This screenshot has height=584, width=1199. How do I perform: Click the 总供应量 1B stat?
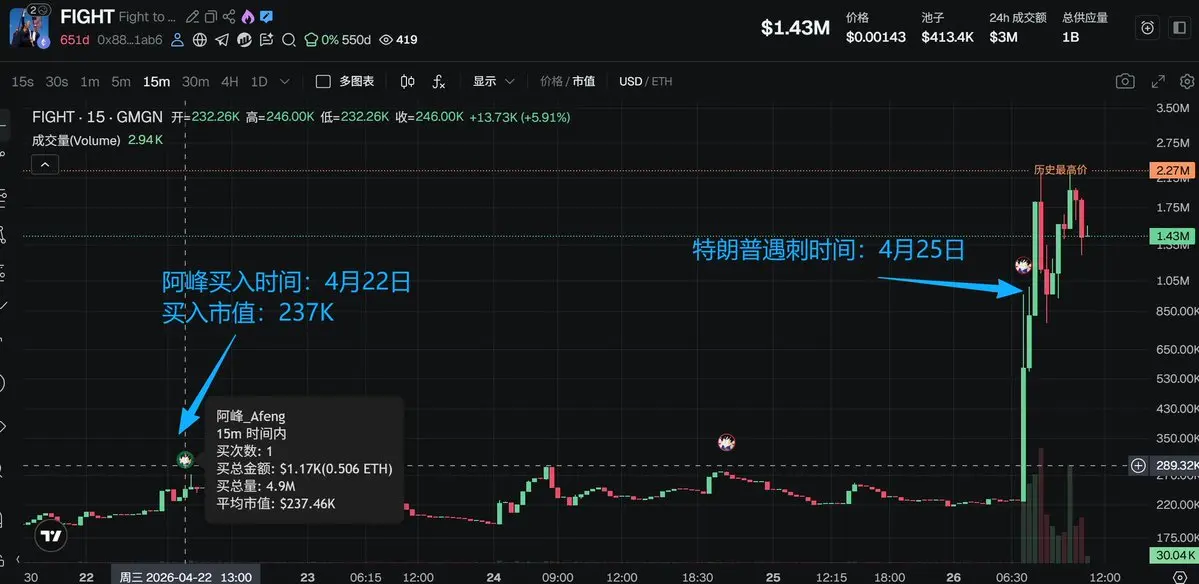(x=1085, y=28)
